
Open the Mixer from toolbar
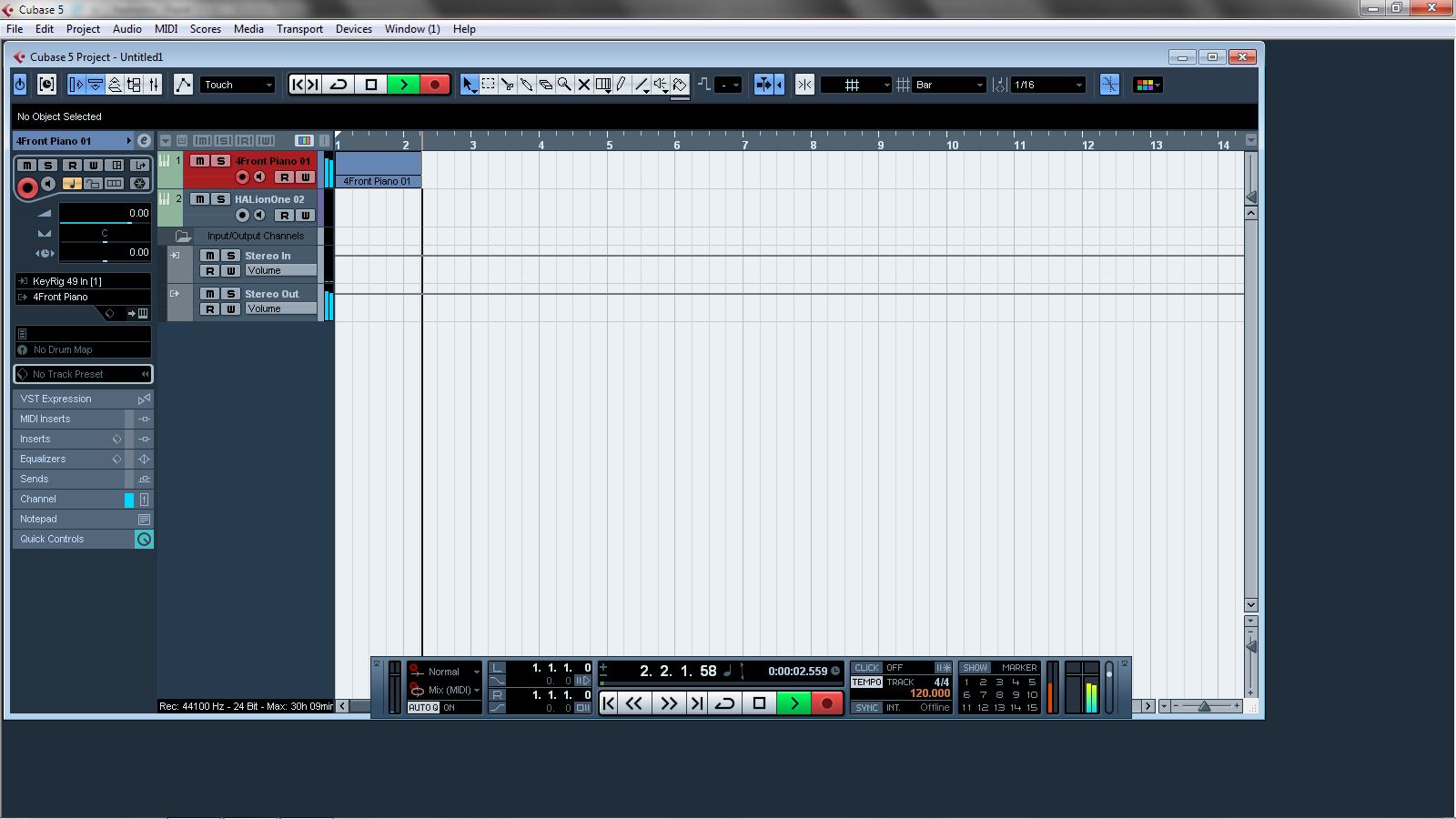[154, 85]
